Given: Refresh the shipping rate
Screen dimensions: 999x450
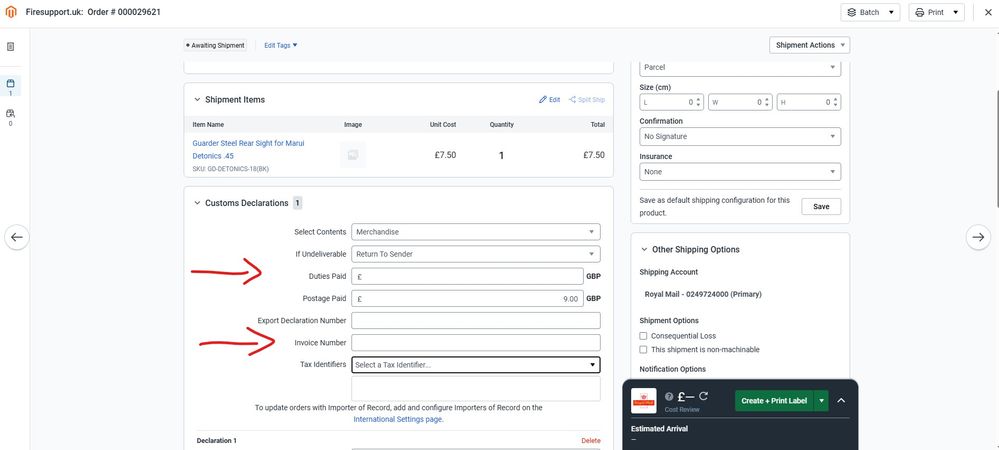Looking at the screenshot, I should (704, 396).
